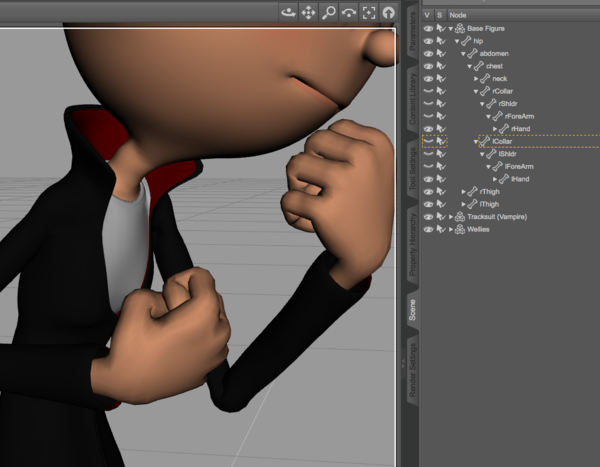The height and width of the screenshot is (467, 600).
Task: Show the hidden lCollar bone
Action: (428, 141)
